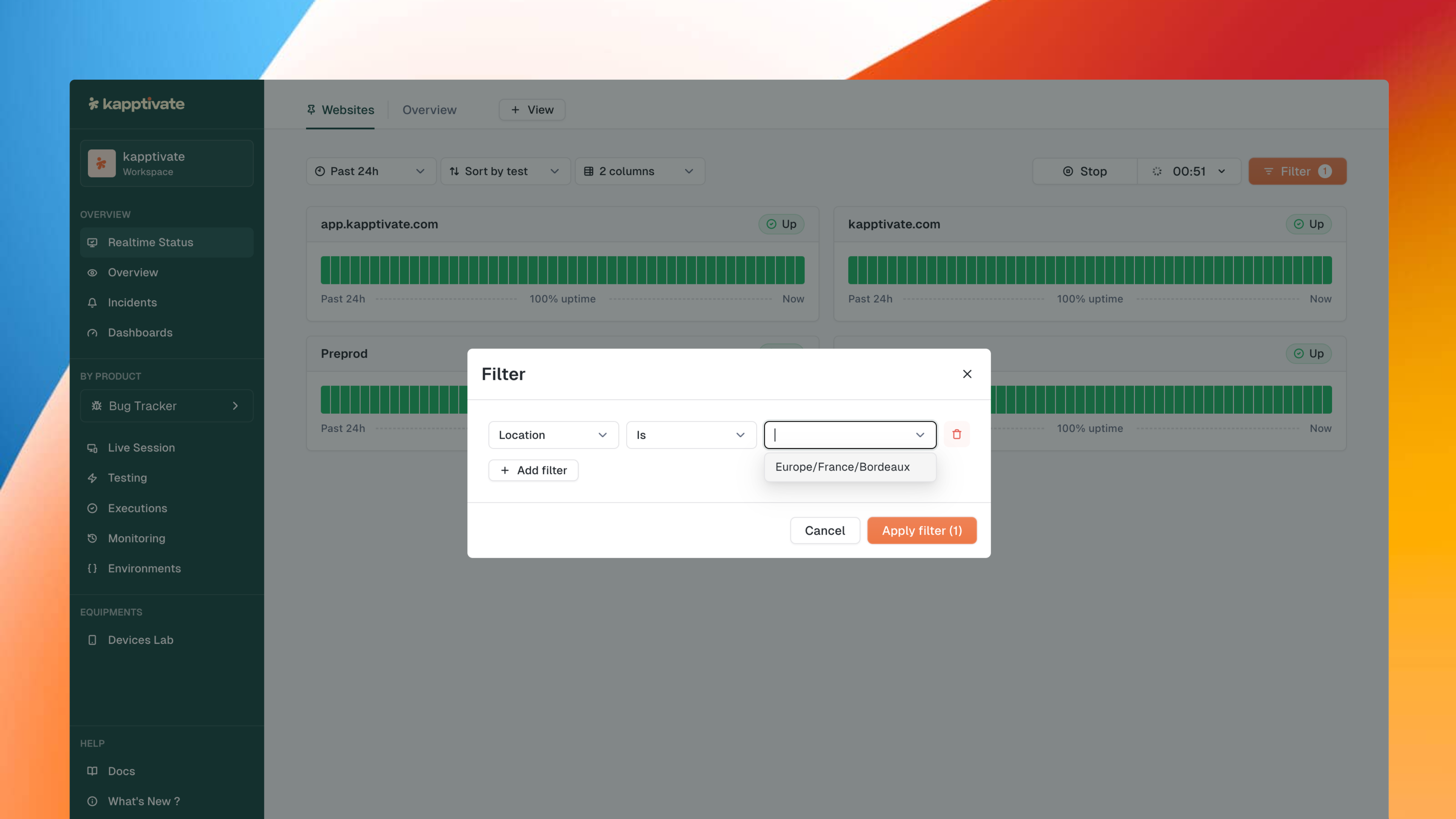The width and height of the screenshot is (1456, 819).
Task: Click the Environments braces icon
Action: click(92, 569)
